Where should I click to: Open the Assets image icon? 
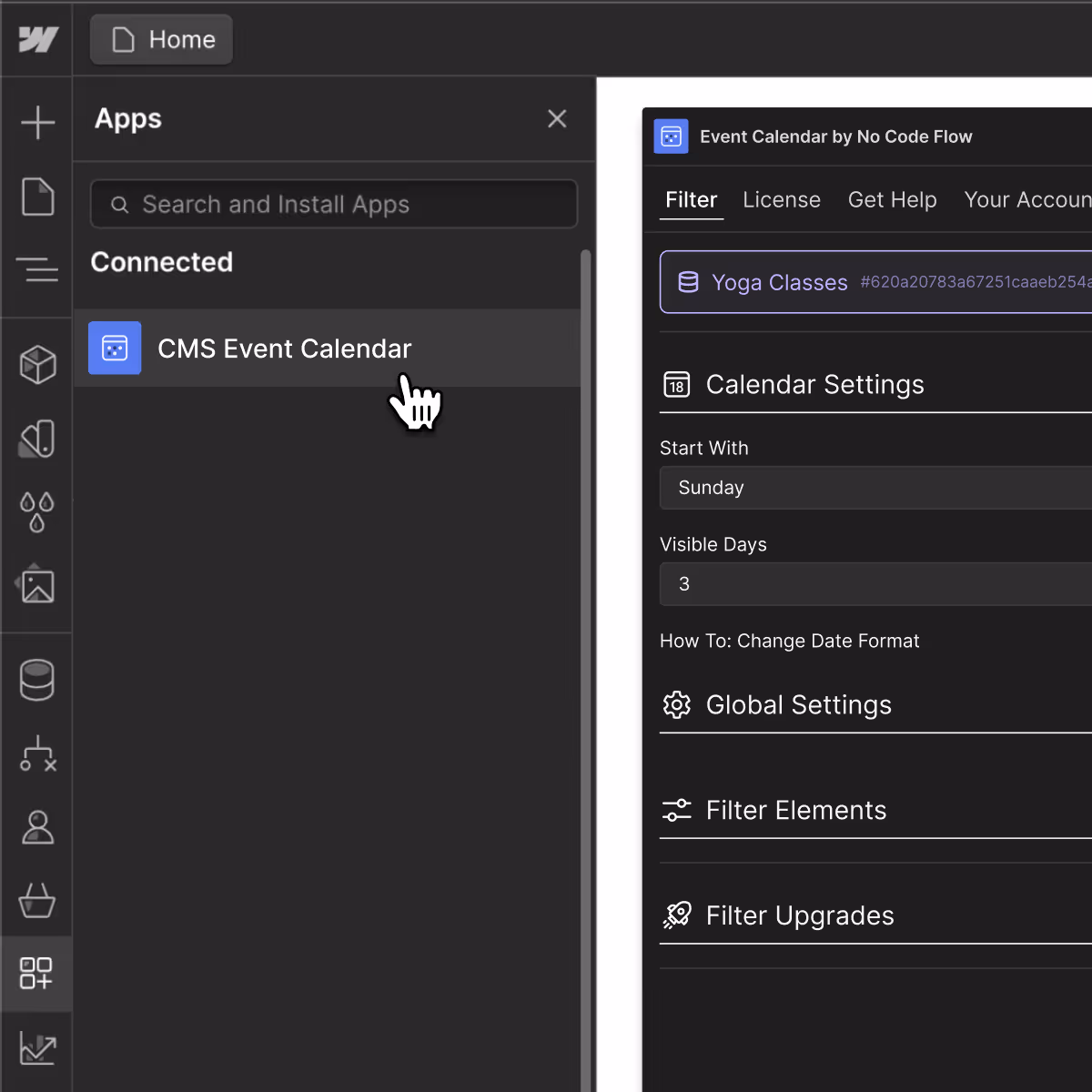point(36,586)
